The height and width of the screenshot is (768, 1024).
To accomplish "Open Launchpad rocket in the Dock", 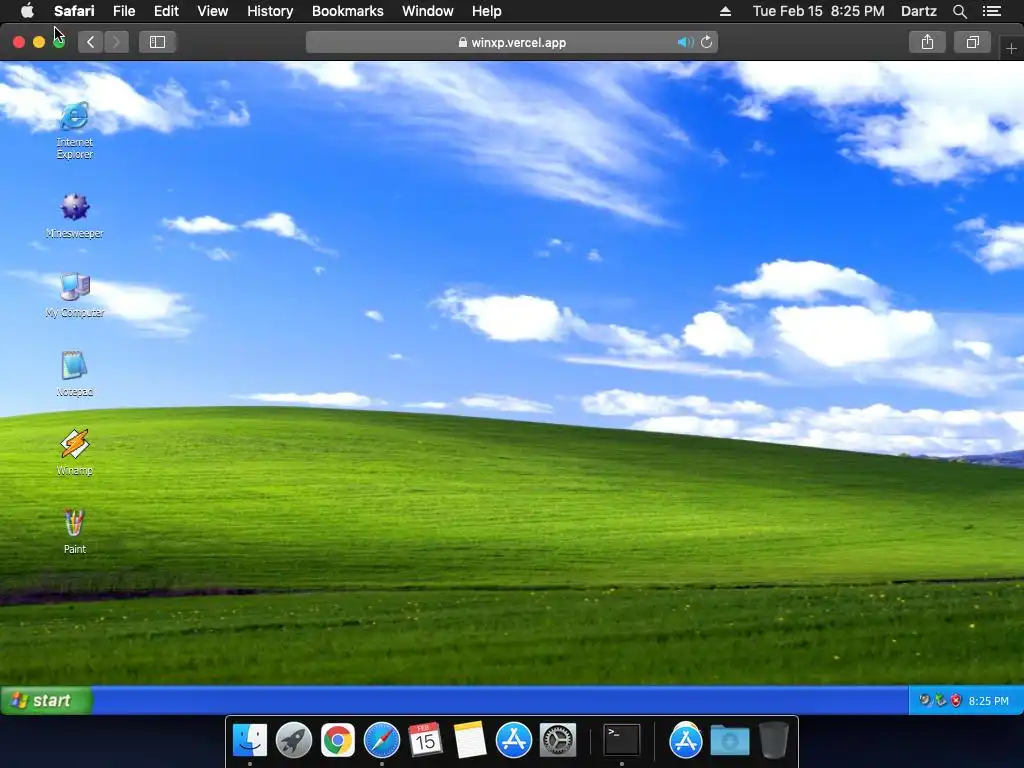I will pyautogui.click(x=294, y=740).
